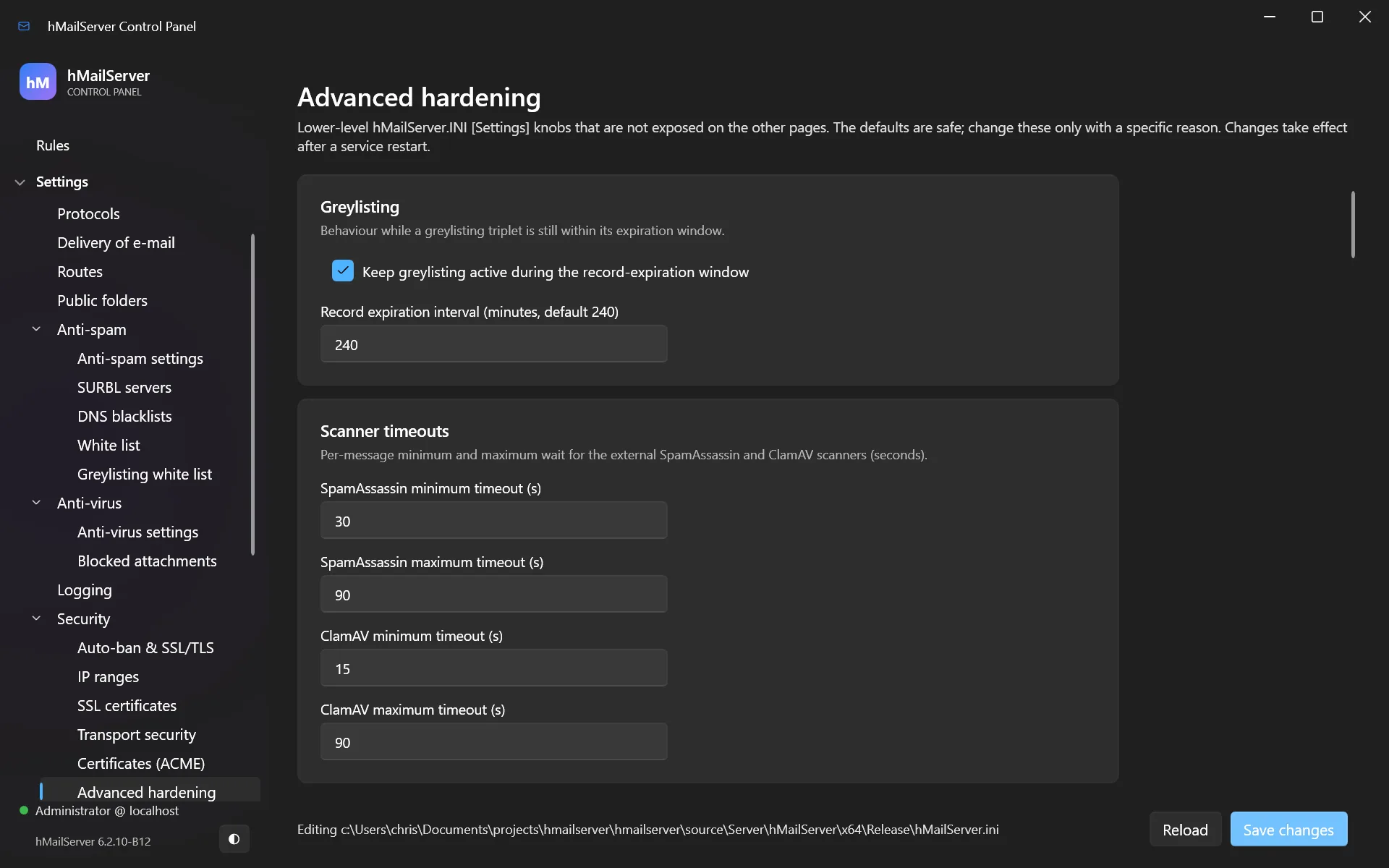Collapse the Anti-spam tree node
The width and height of the screenshot is (1389, 868).
point(36,329)
